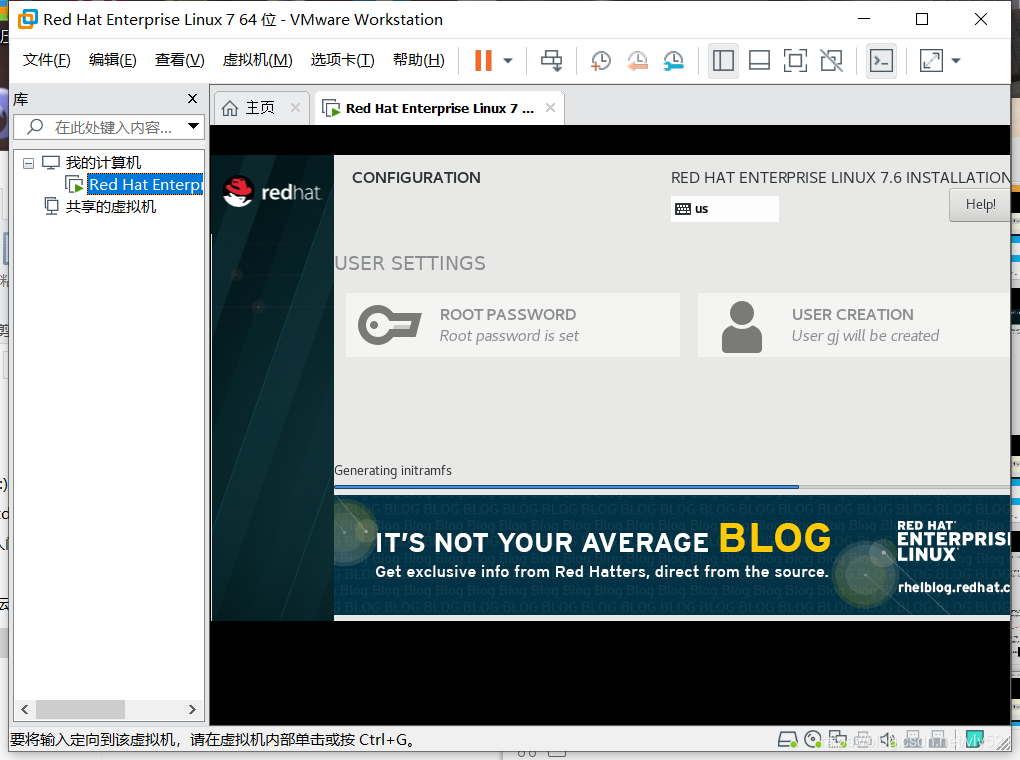Select 我的计算机 tree item
The width and height of the screenshot is (1020, 760).
coord(103,163)
